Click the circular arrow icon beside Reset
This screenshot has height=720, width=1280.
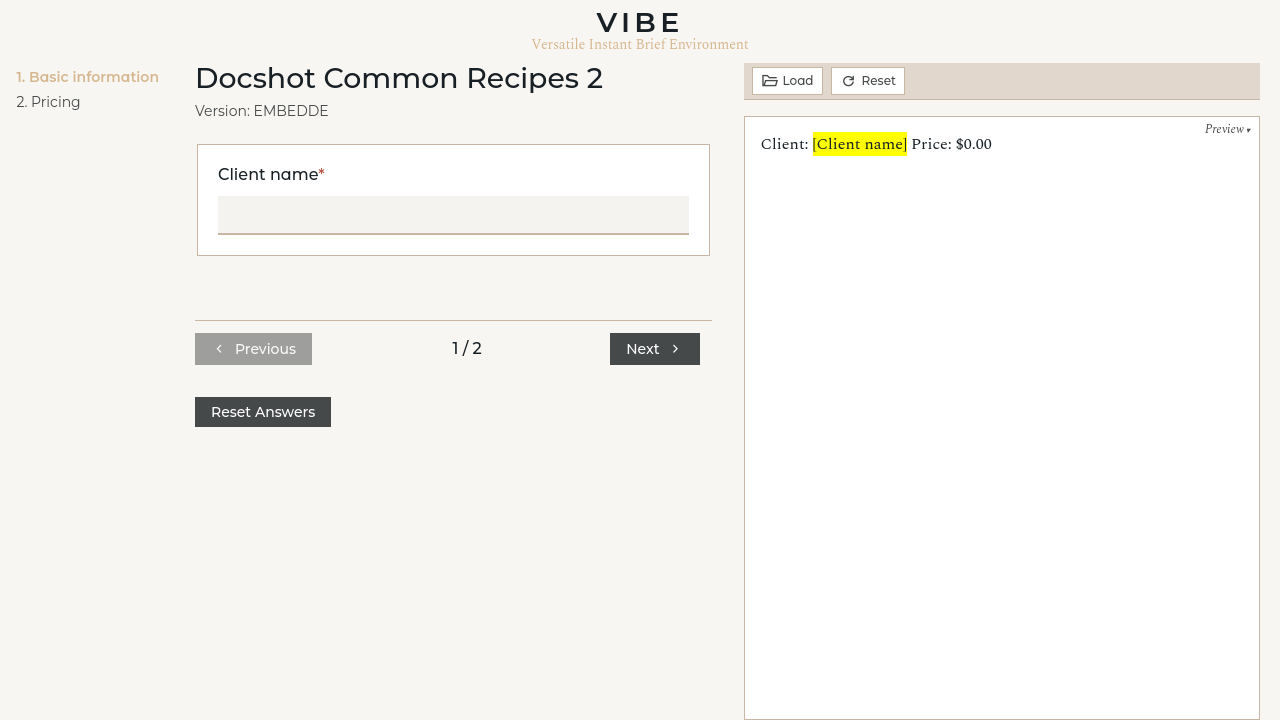848,81
